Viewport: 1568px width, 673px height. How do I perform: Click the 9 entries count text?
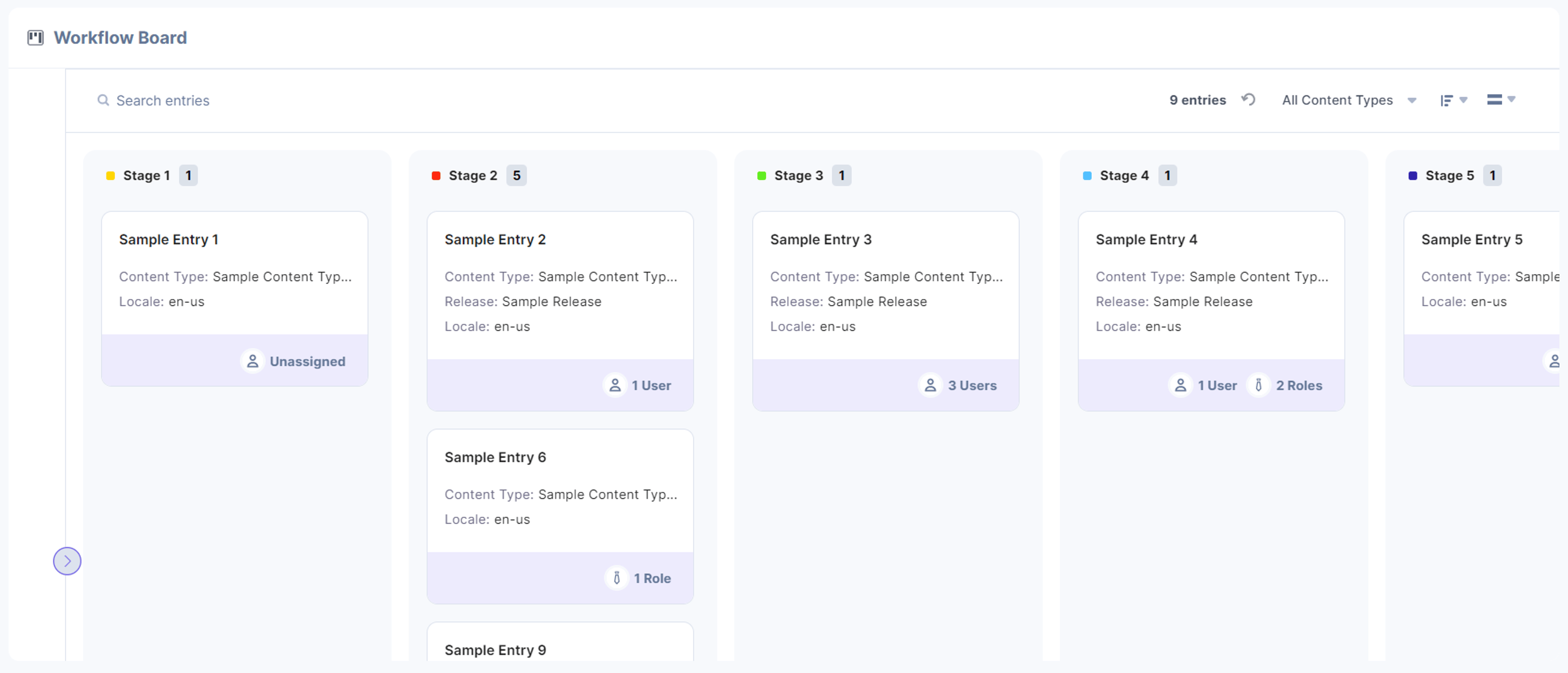[1197, 100]
